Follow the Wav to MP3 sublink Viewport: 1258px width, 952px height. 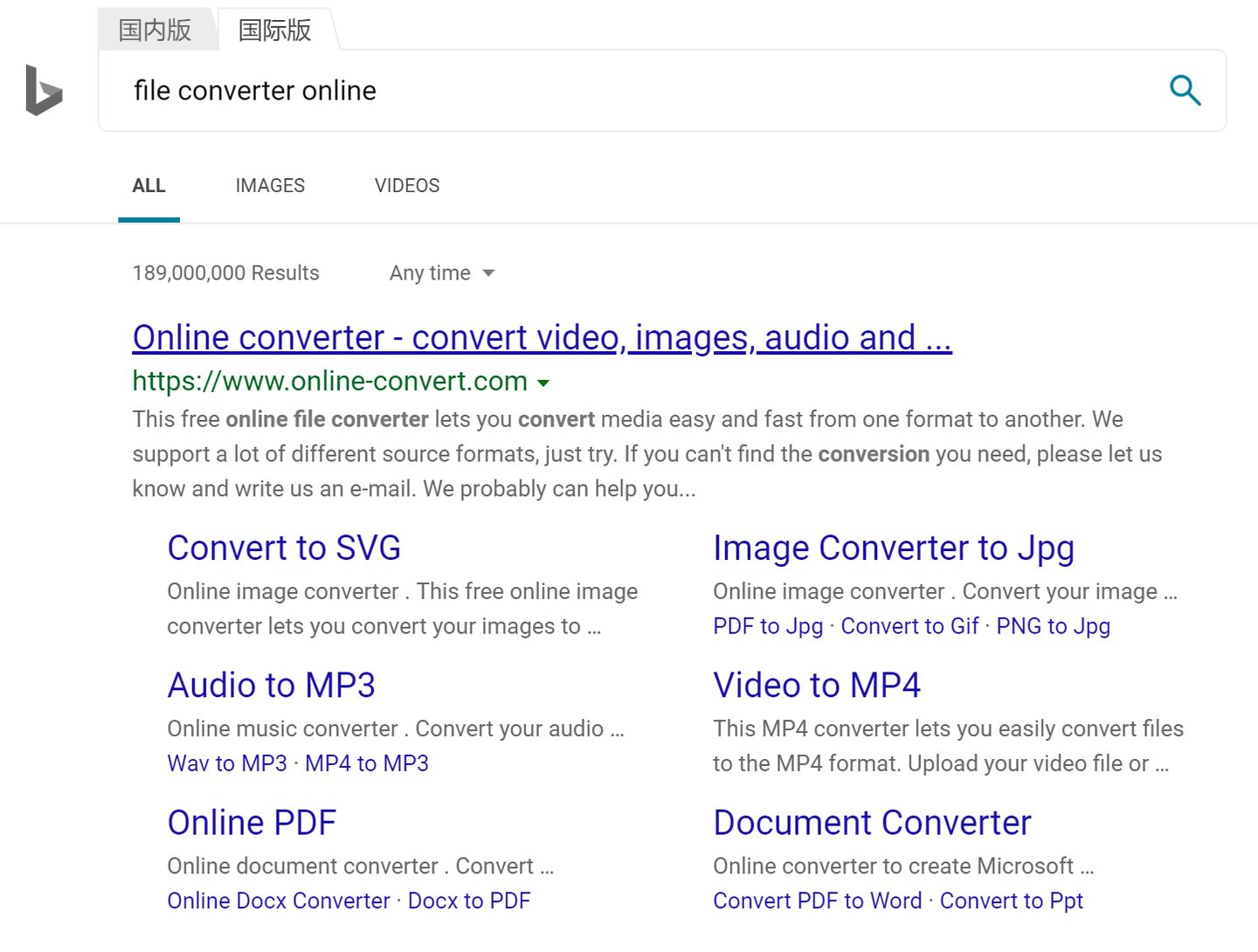point(227,762)
